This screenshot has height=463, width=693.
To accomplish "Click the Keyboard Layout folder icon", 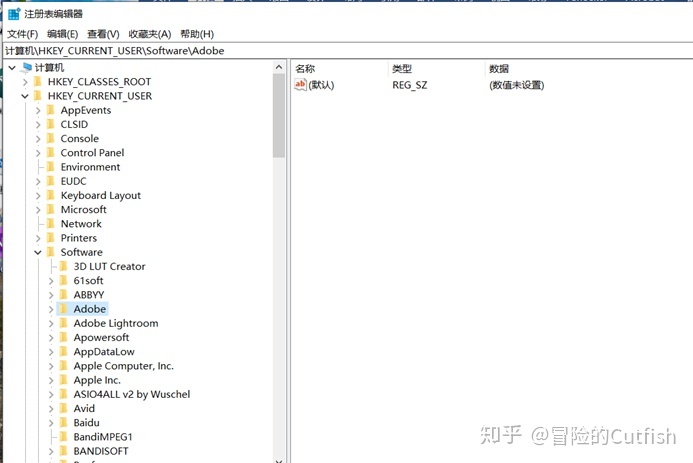I will [51, 195].
